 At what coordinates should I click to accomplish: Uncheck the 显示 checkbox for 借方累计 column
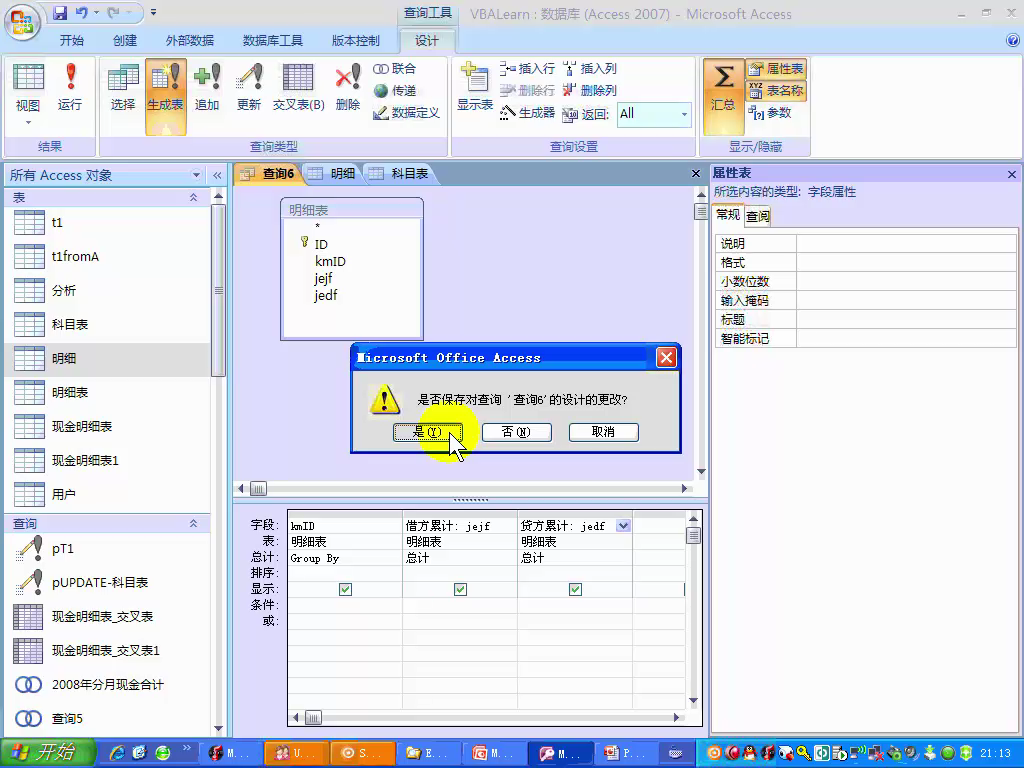tap(460, 589)
